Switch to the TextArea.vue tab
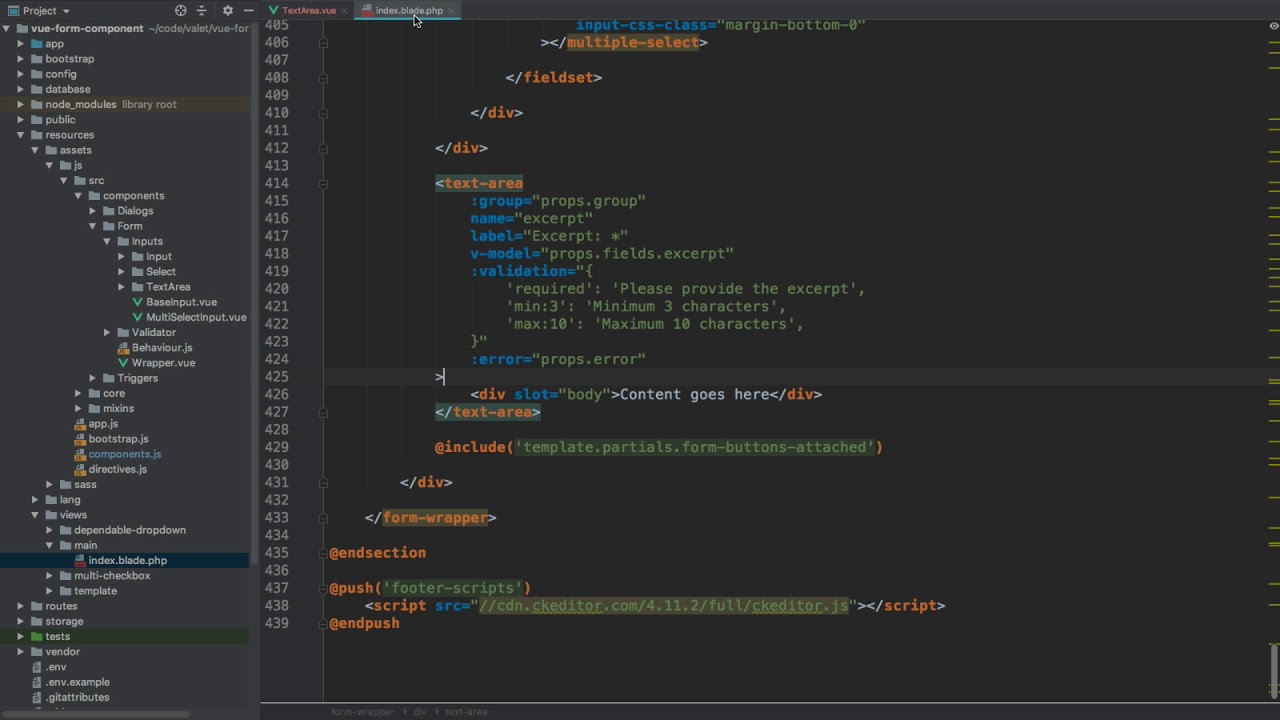This screenshot has width=1280, height=720. click(x=308, y=10)
